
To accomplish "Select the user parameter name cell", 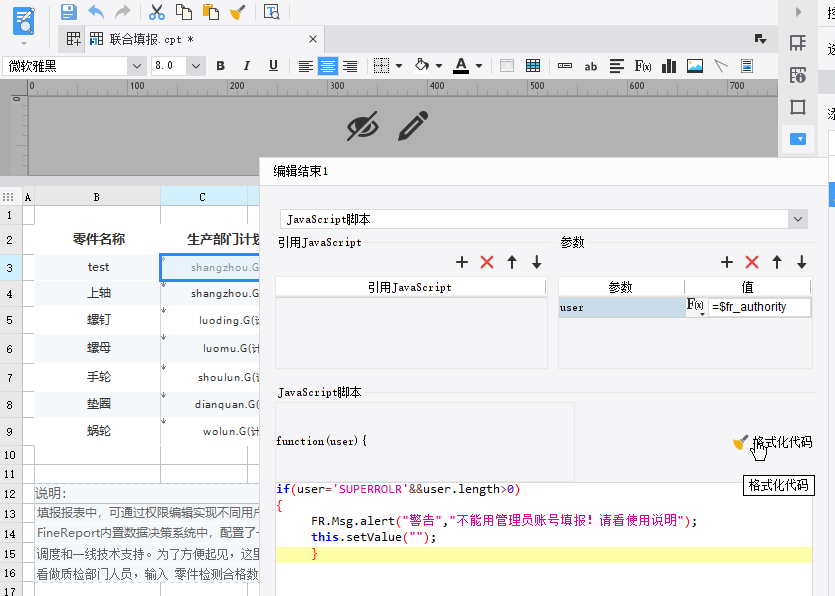I will coord(621,307).
